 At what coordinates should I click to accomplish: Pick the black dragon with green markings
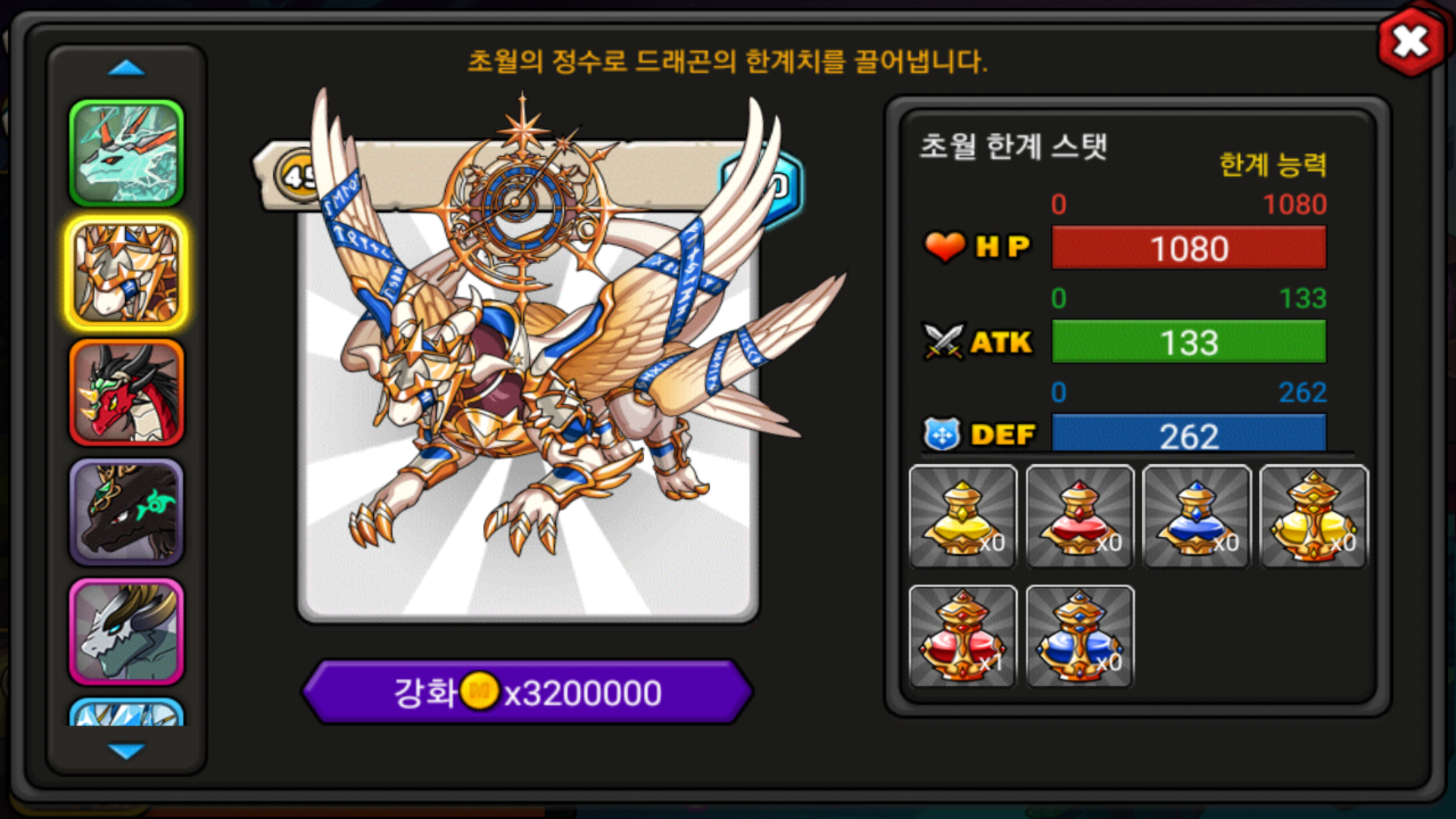click(127, 512)
